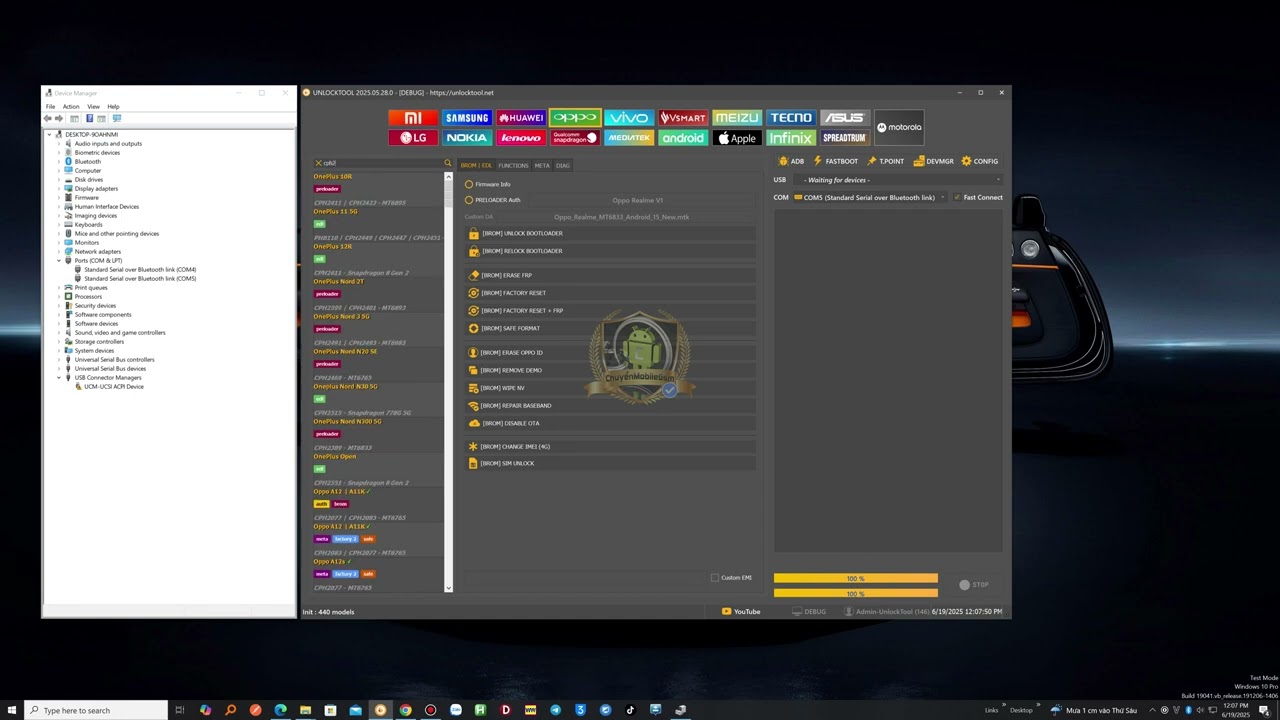Open the ADB tool

click(791, 161)
